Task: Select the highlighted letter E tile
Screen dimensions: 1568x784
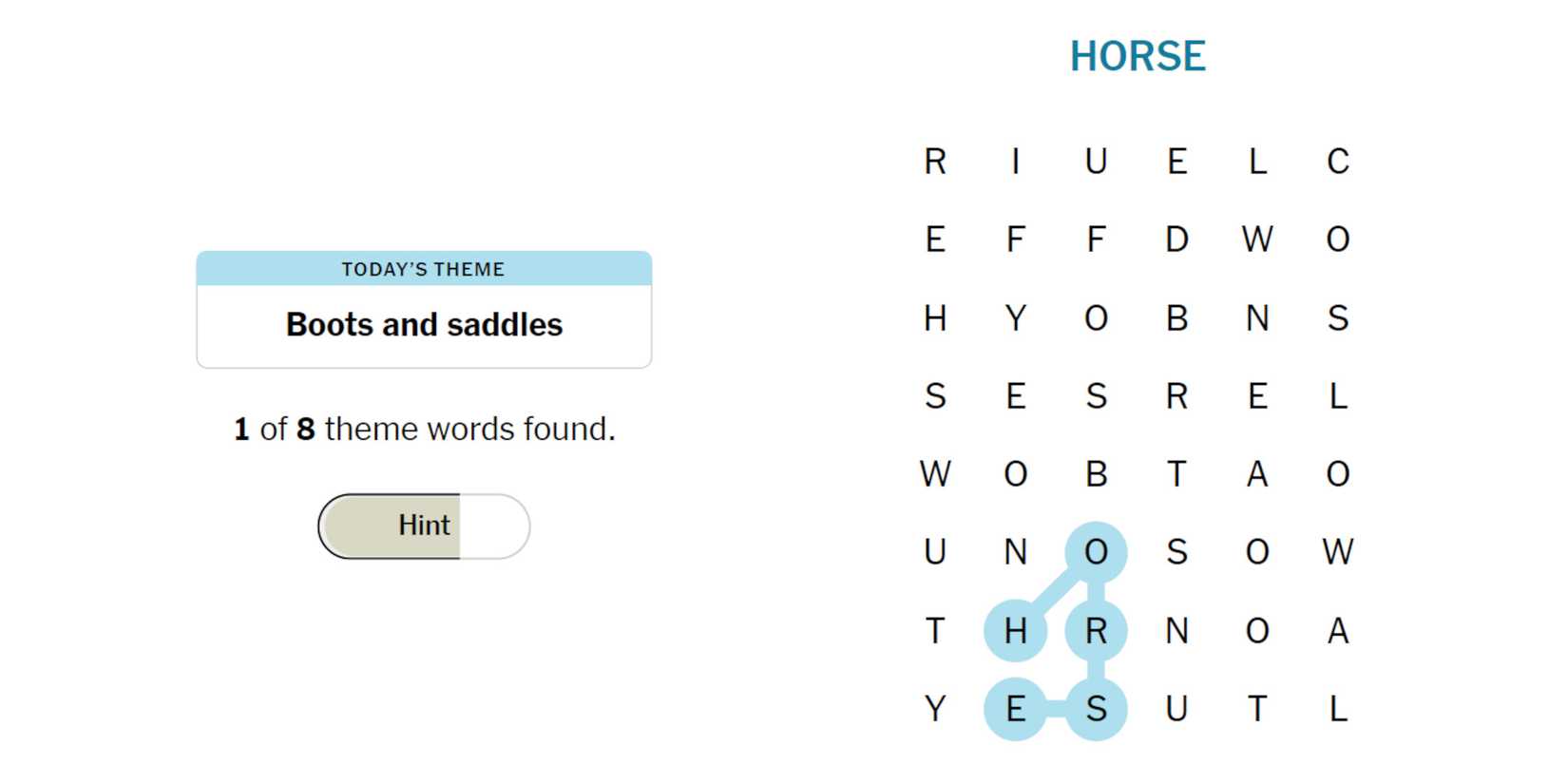Action: point(1015,709)
